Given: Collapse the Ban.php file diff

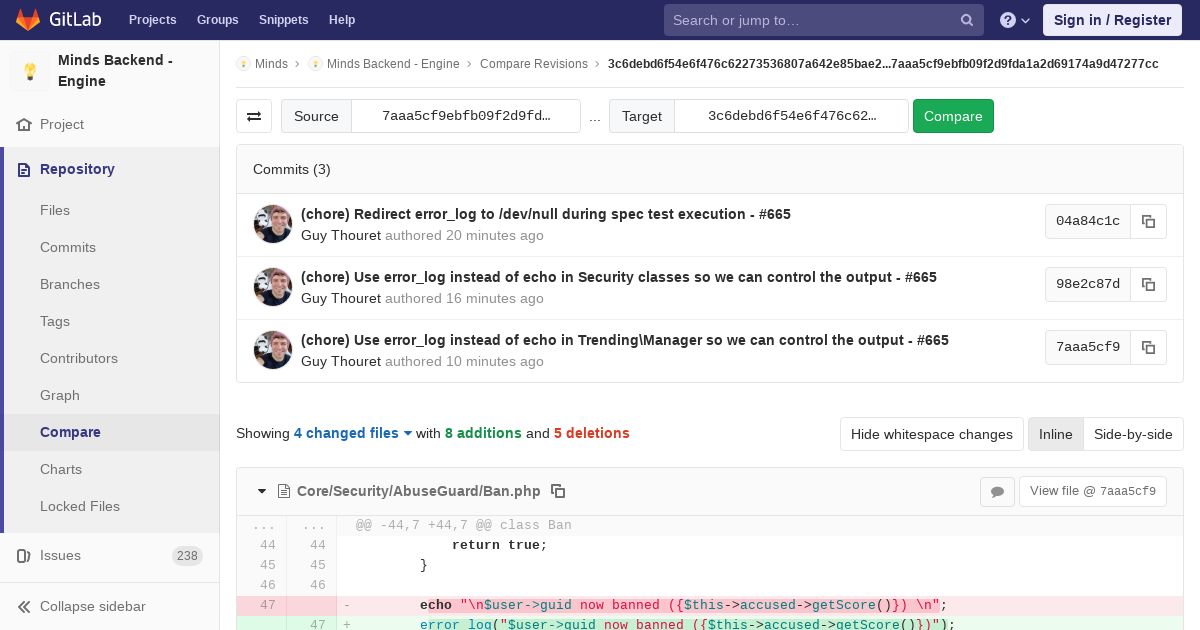Looking at the screenshot, I should click(262, 491).
